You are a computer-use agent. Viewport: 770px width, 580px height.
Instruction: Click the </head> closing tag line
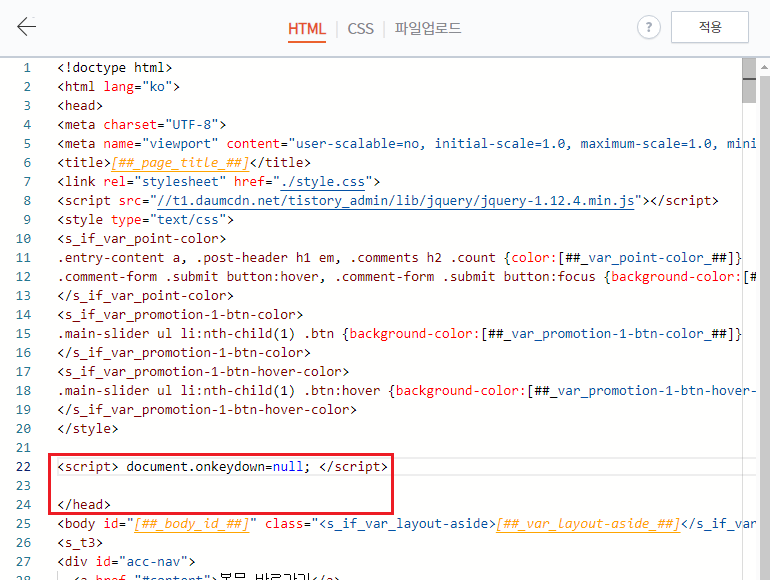click(x=83, y=505)
